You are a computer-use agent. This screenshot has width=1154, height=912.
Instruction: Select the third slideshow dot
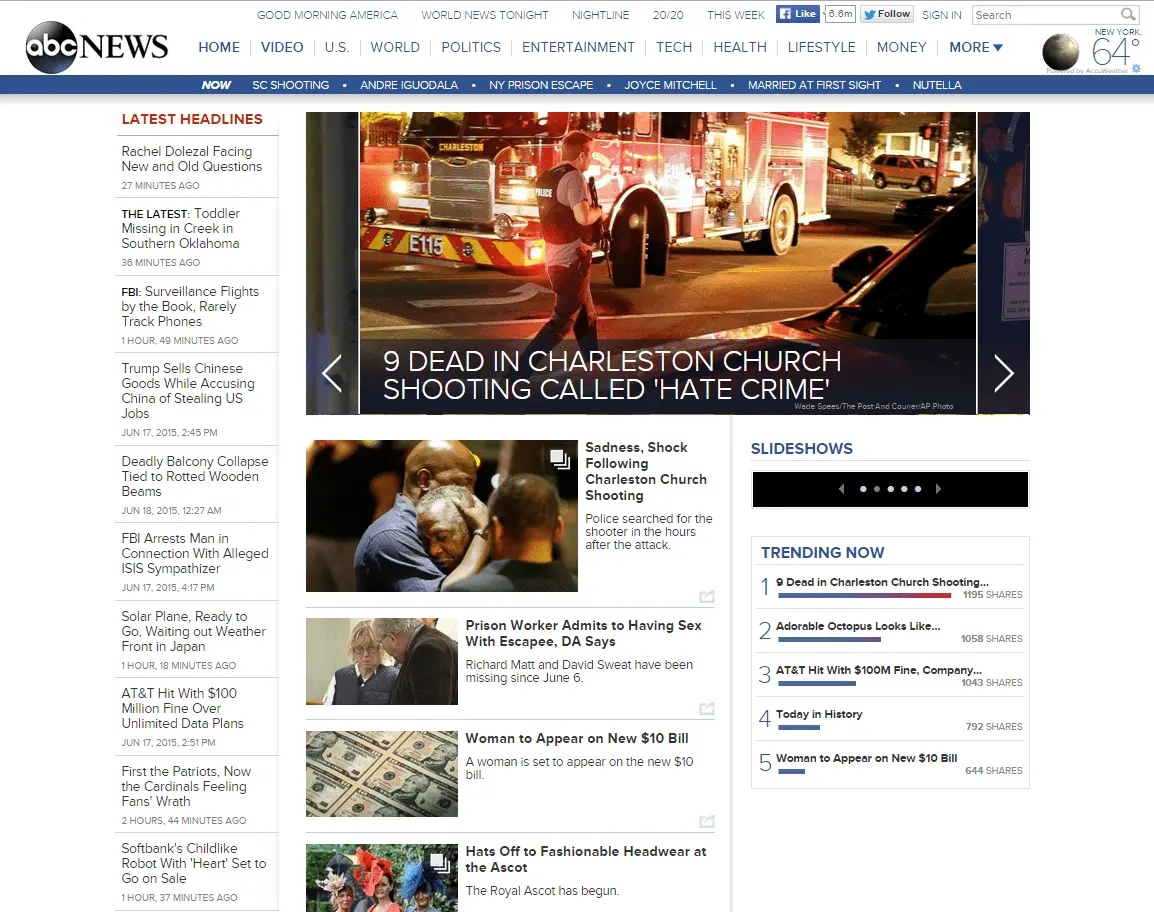coord(891,489)
